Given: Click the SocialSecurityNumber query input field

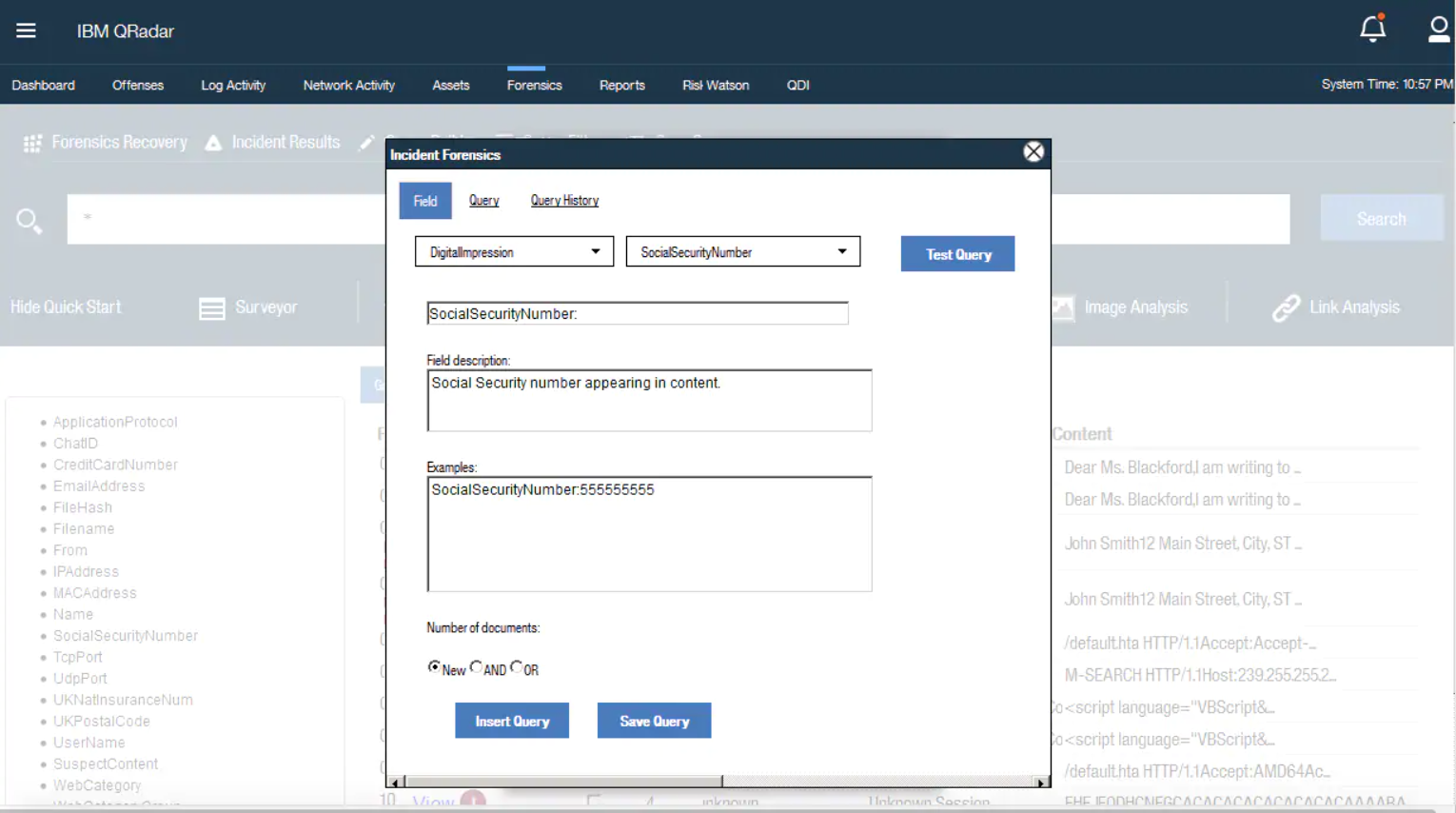Looking at the screenshot, I should (638, 313).
